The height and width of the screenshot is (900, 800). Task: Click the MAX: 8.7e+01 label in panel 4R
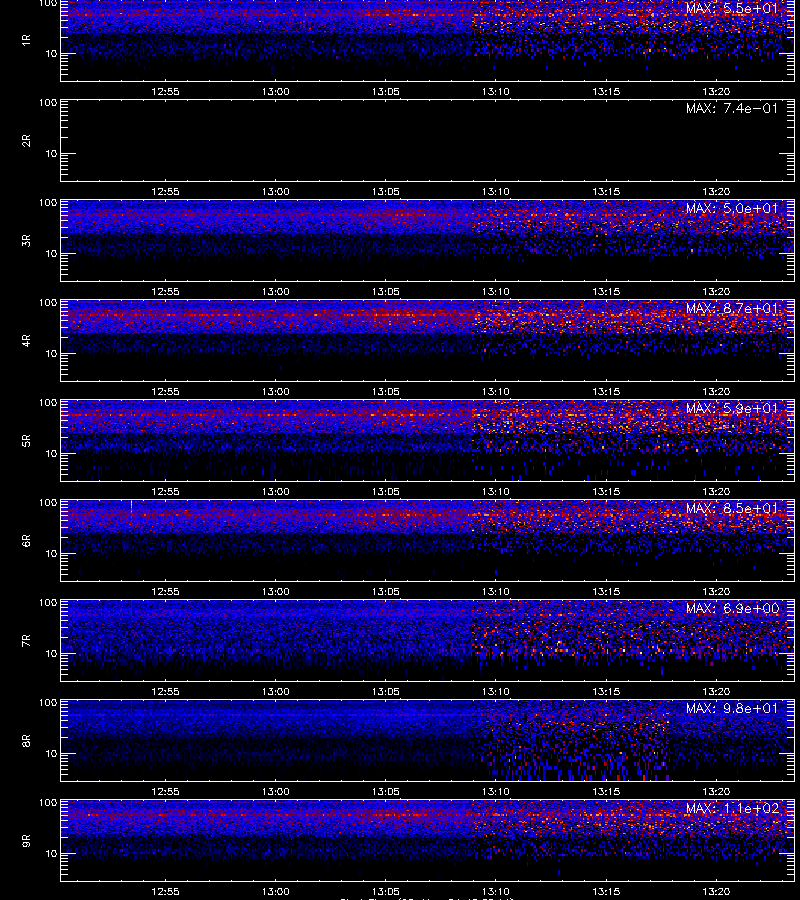(732, 308)
